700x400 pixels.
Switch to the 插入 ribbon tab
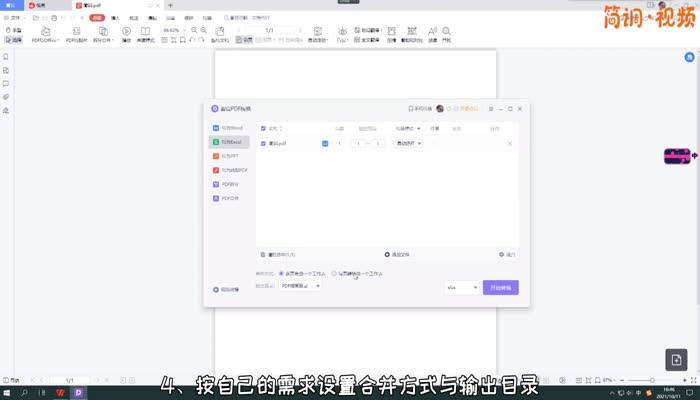point(116,18)
